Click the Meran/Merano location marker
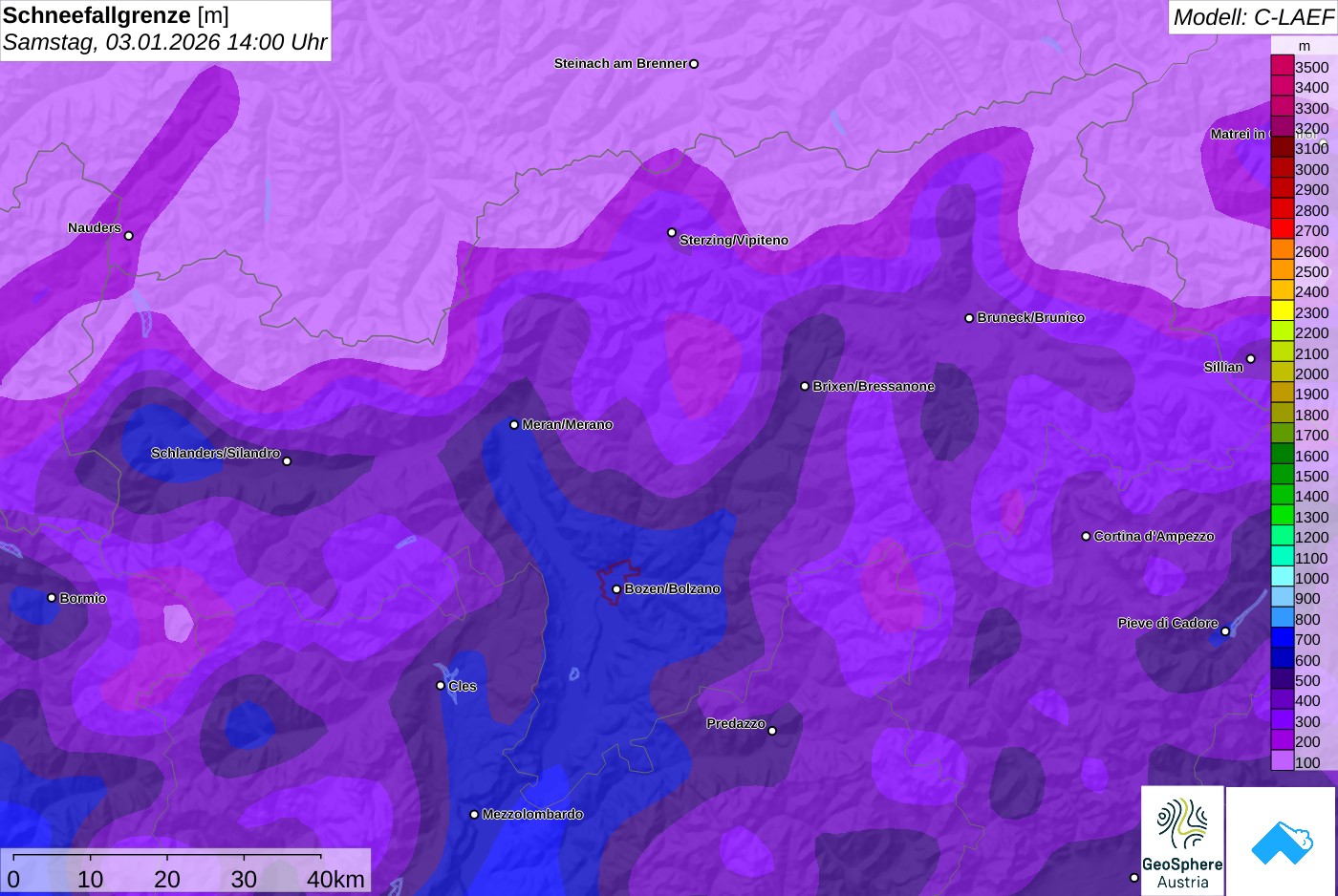 point(514,425)
